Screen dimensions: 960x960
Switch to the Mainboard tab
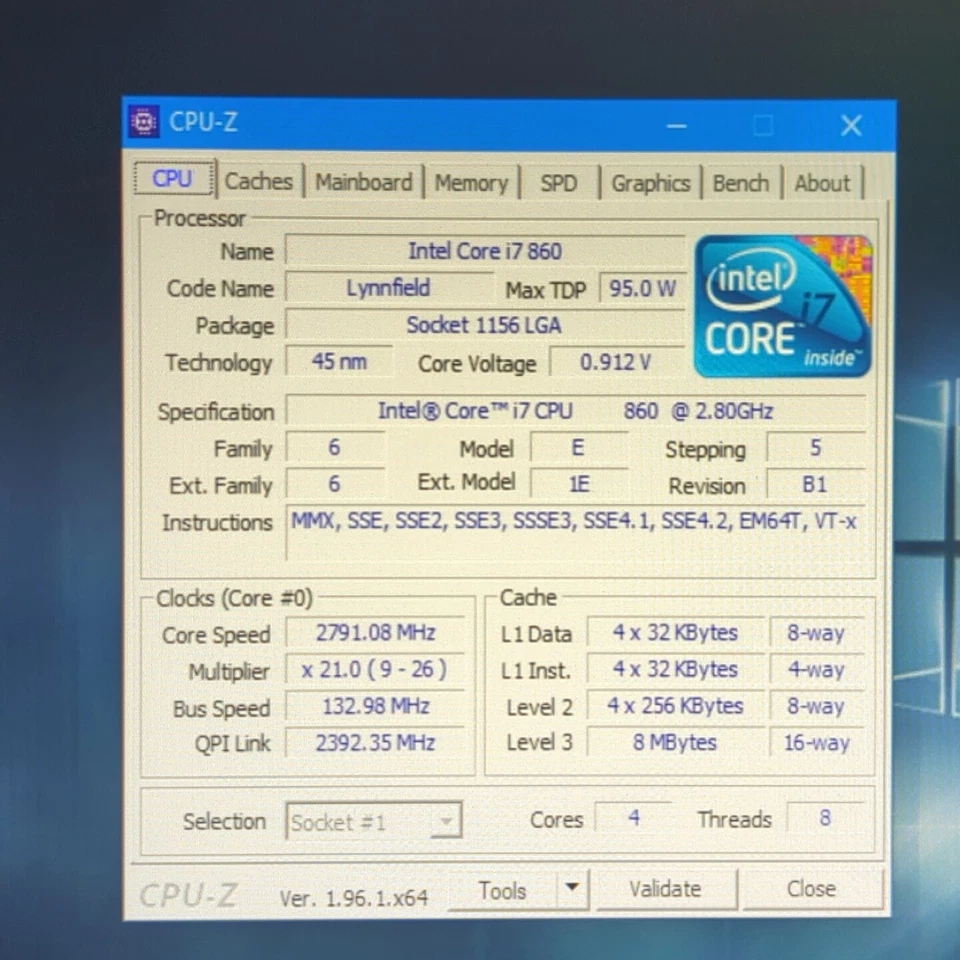364,182
